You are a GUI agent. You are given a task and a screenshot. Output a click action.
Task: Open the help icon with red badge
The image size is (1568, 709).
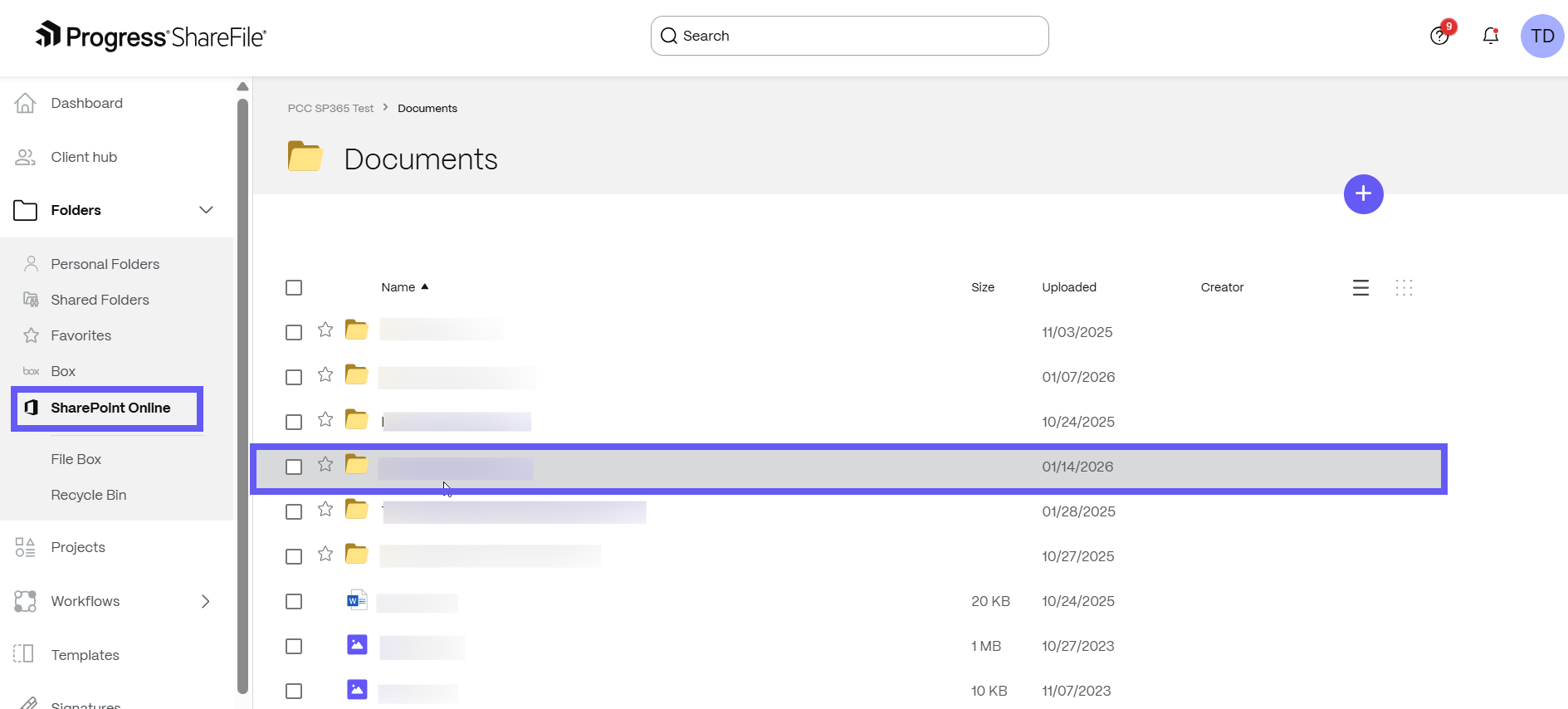1439,36
